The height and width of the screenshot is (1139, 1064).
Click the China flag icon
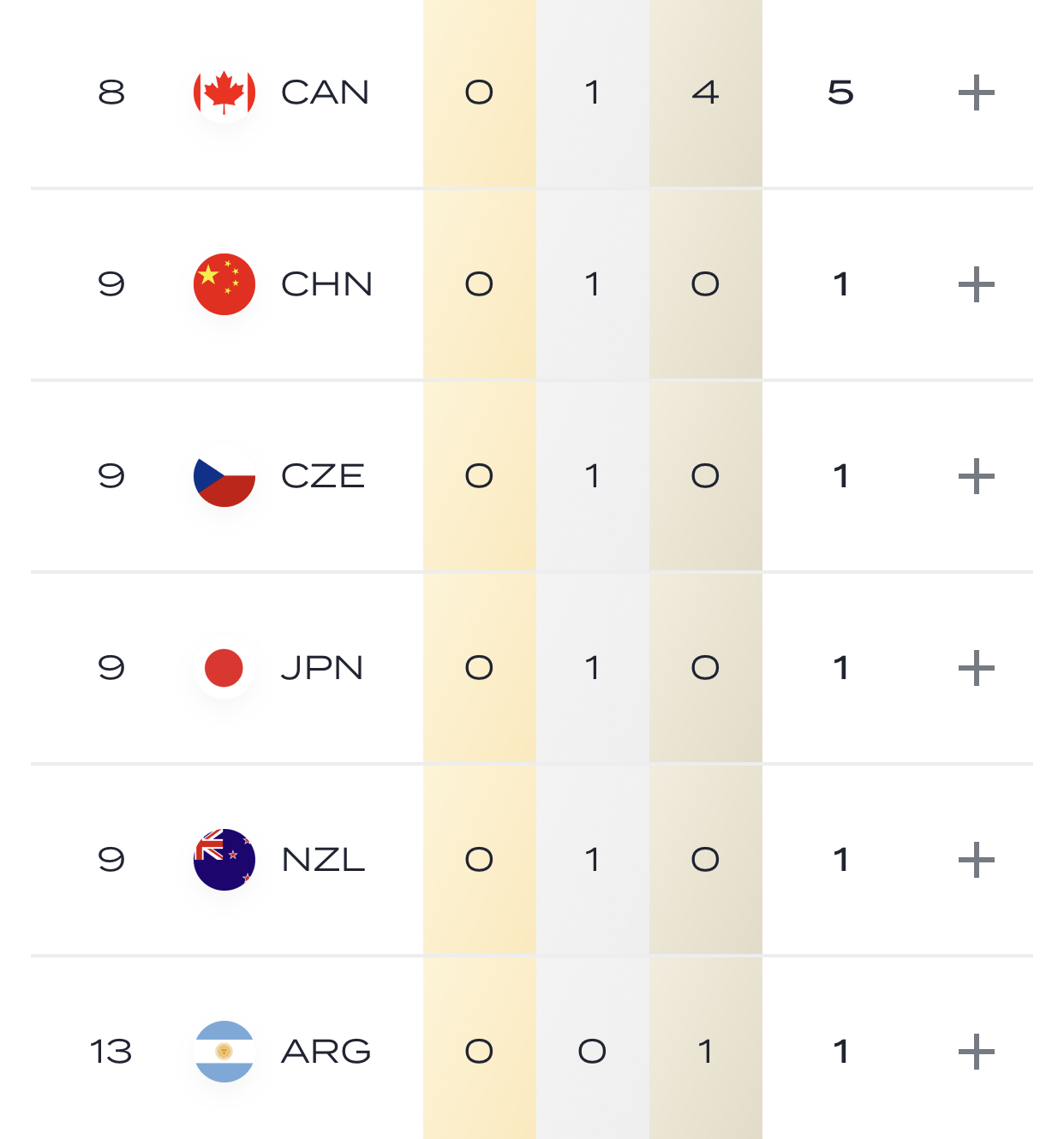pos(224,284)
